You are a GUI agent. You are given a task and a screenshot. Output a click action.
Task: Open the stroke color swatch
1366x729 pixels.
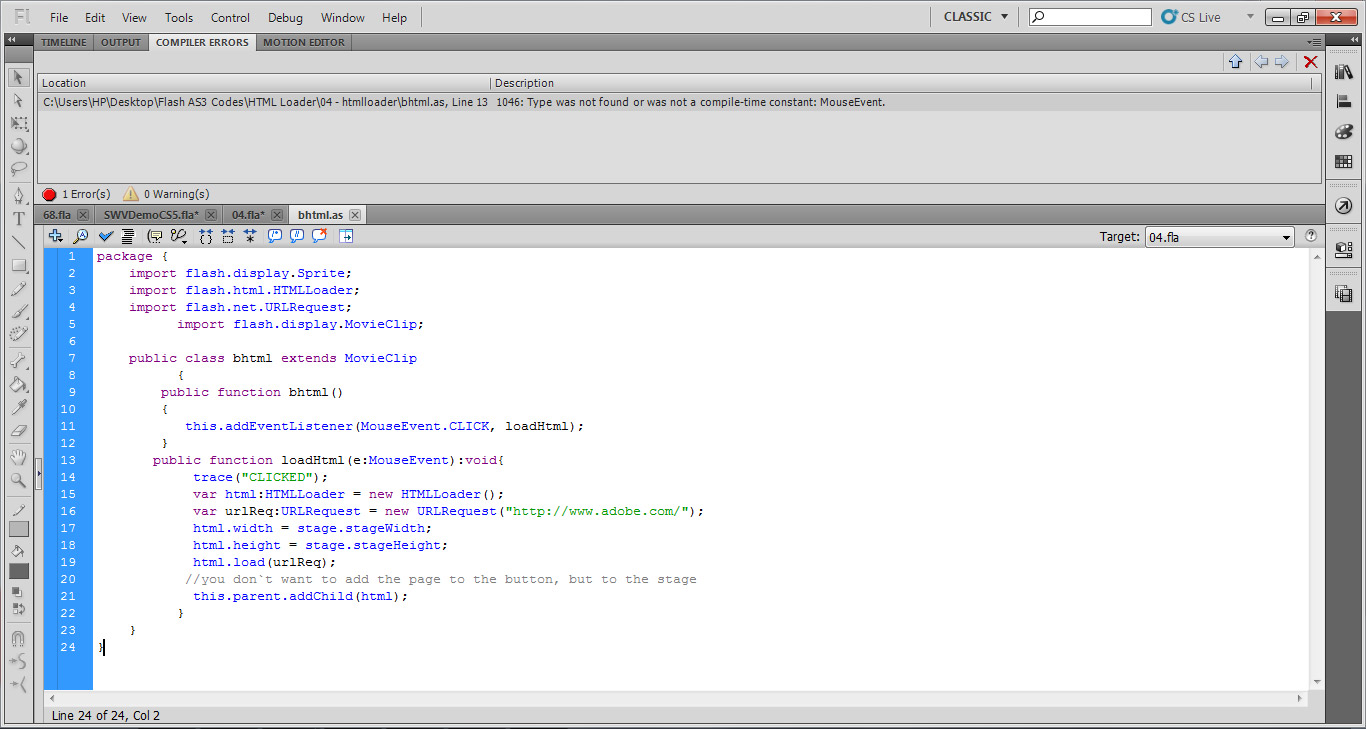pyautogui.click(x=19, y=529)
